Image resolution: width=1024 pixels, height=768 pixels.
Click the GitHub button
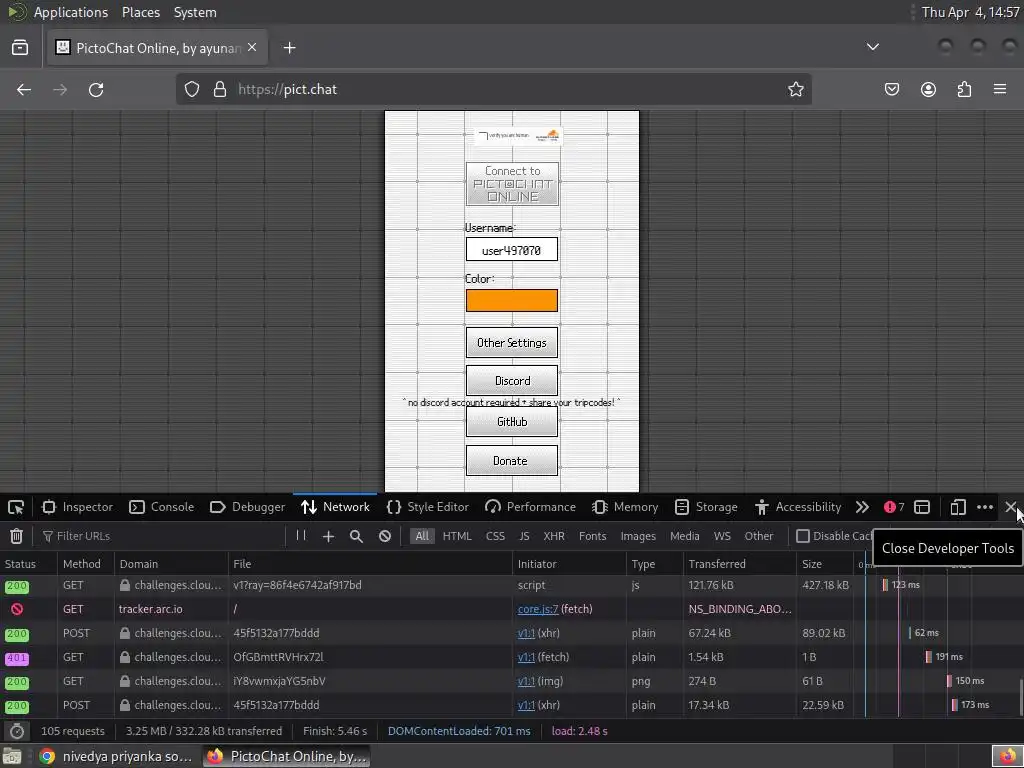point(511,422)
